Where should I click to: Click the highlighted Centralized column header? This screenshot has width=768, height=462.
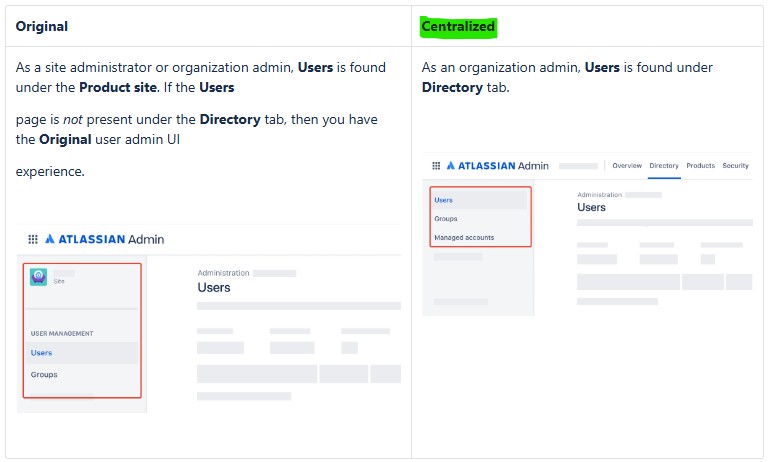coord(458,26)
